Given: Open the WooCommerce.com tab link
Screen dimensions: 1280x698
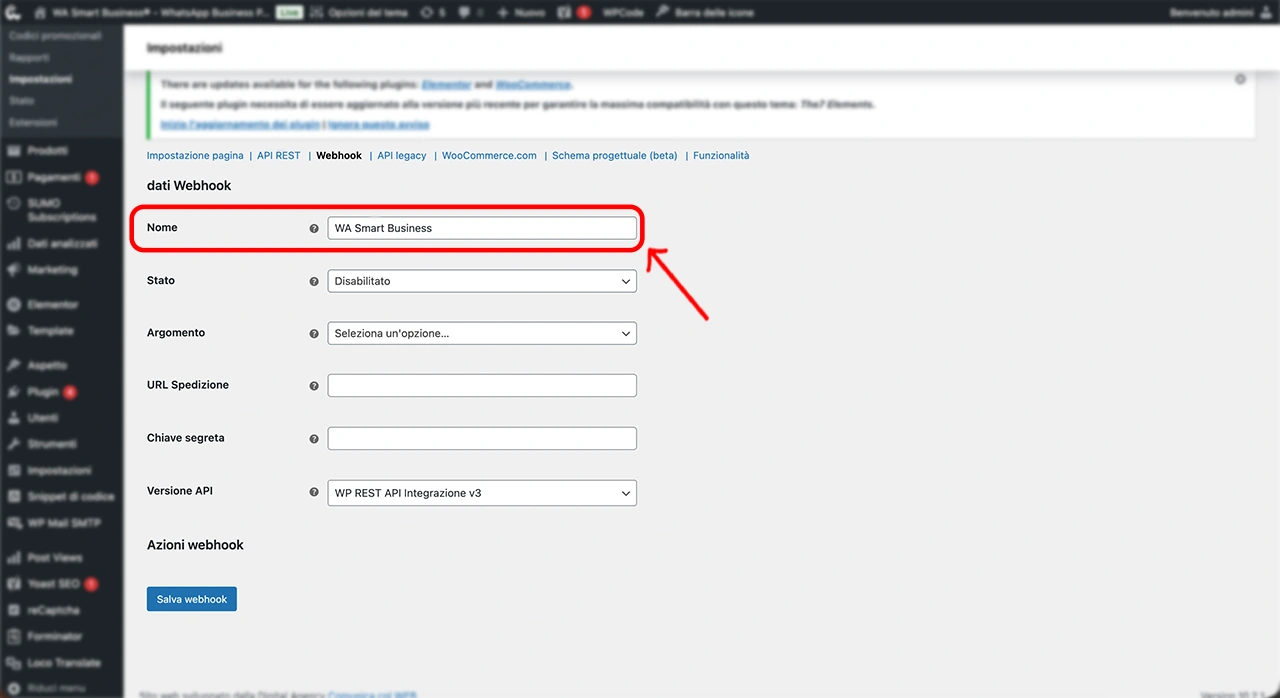Looking at the screenshot, I should point(489,156).
